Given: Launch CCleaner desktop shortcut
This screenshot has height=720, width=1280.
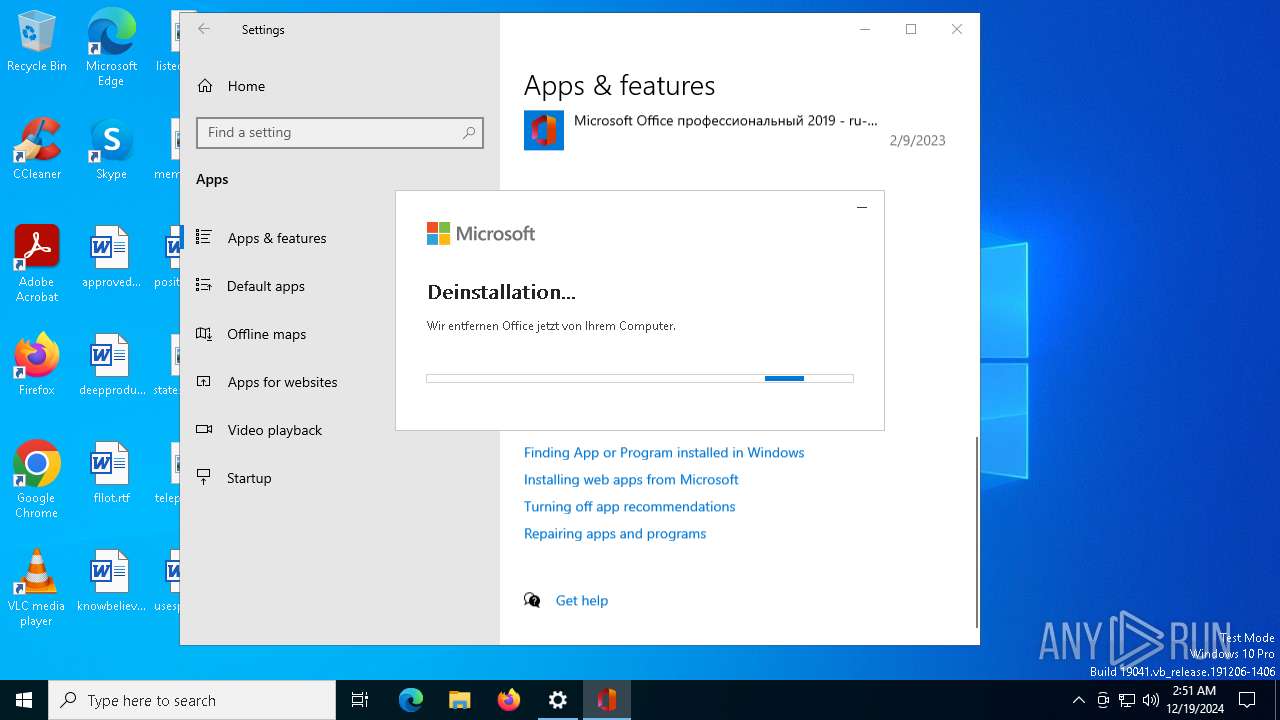Looking at the screenshot, I should pos(37,150).
